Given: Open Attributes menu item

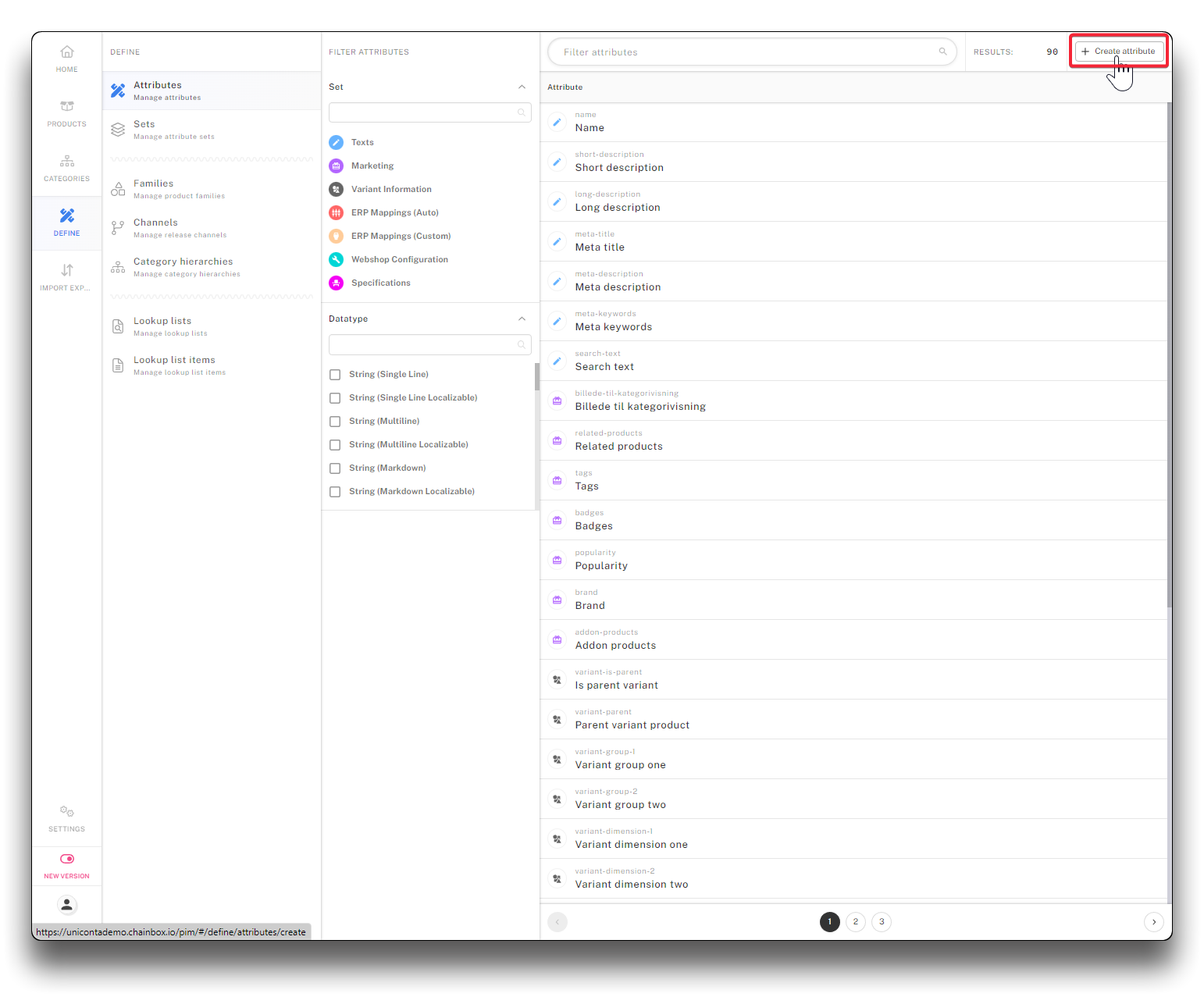Looking at the screenshot, I should point(212,91).
